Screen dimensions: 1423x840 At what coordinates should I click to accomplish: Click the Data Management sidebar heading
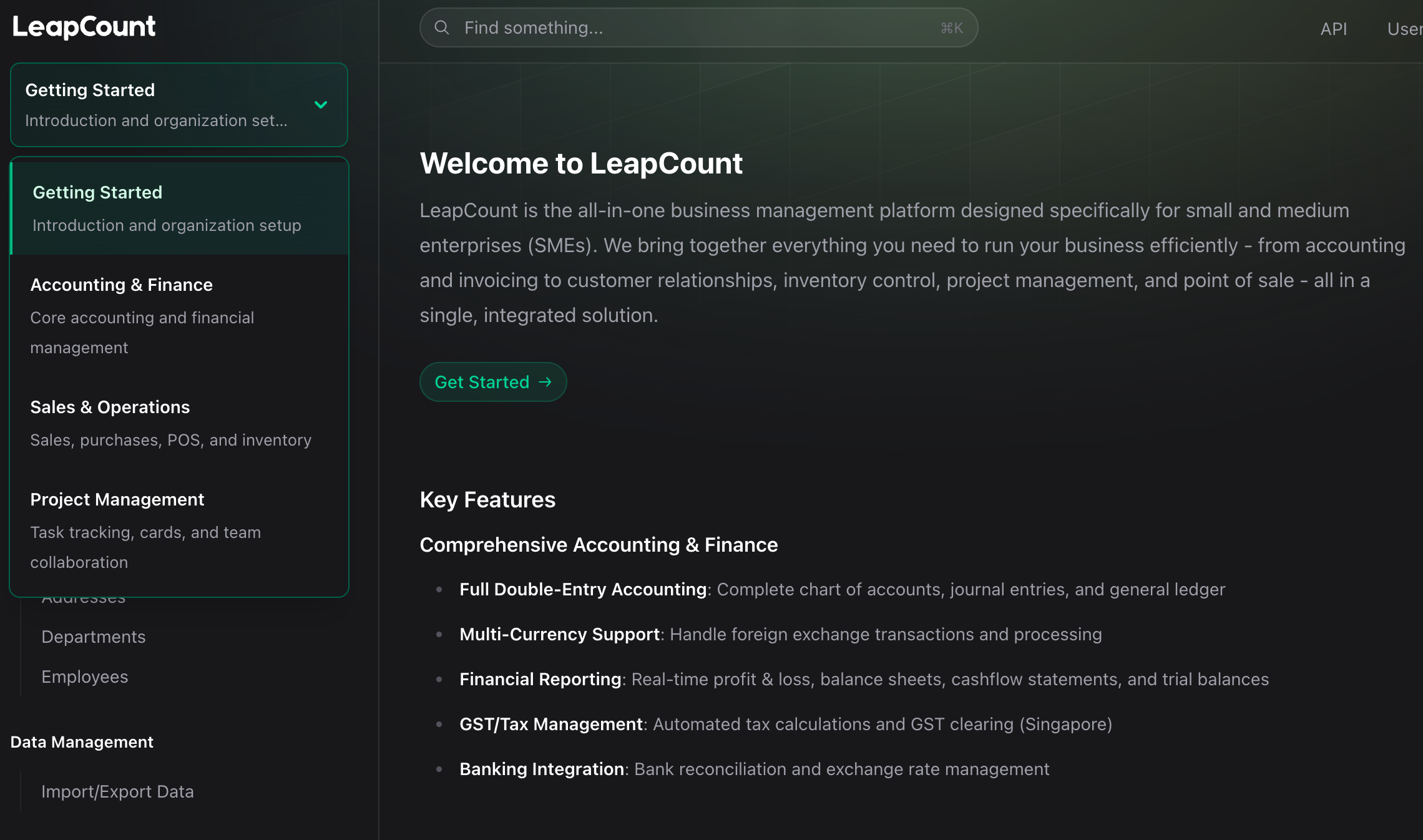(x=82, y=741)
